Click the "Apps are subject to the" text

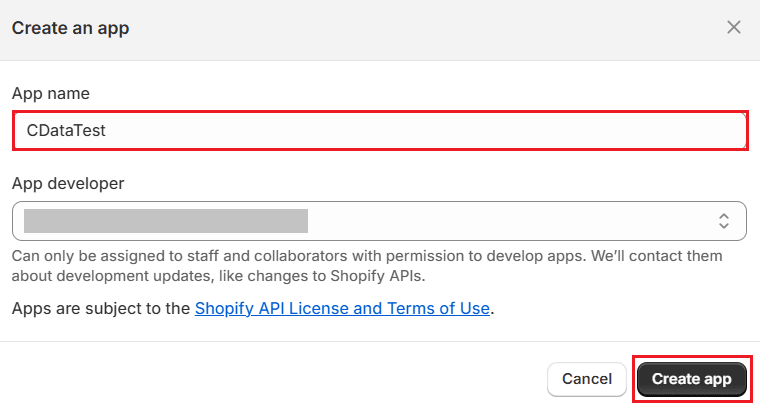[100, 308]
